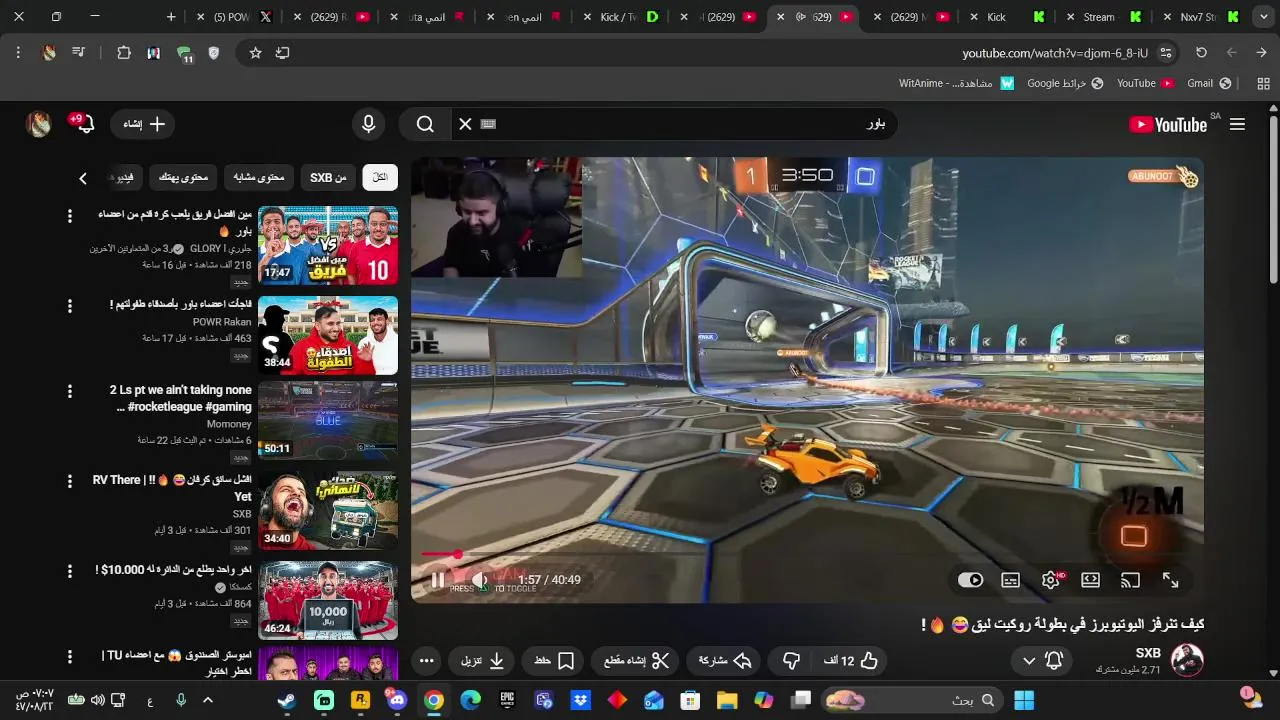1280x720 pixels.
Task: Save the video with the حفظ button
Action: click(x=554, y=661)
